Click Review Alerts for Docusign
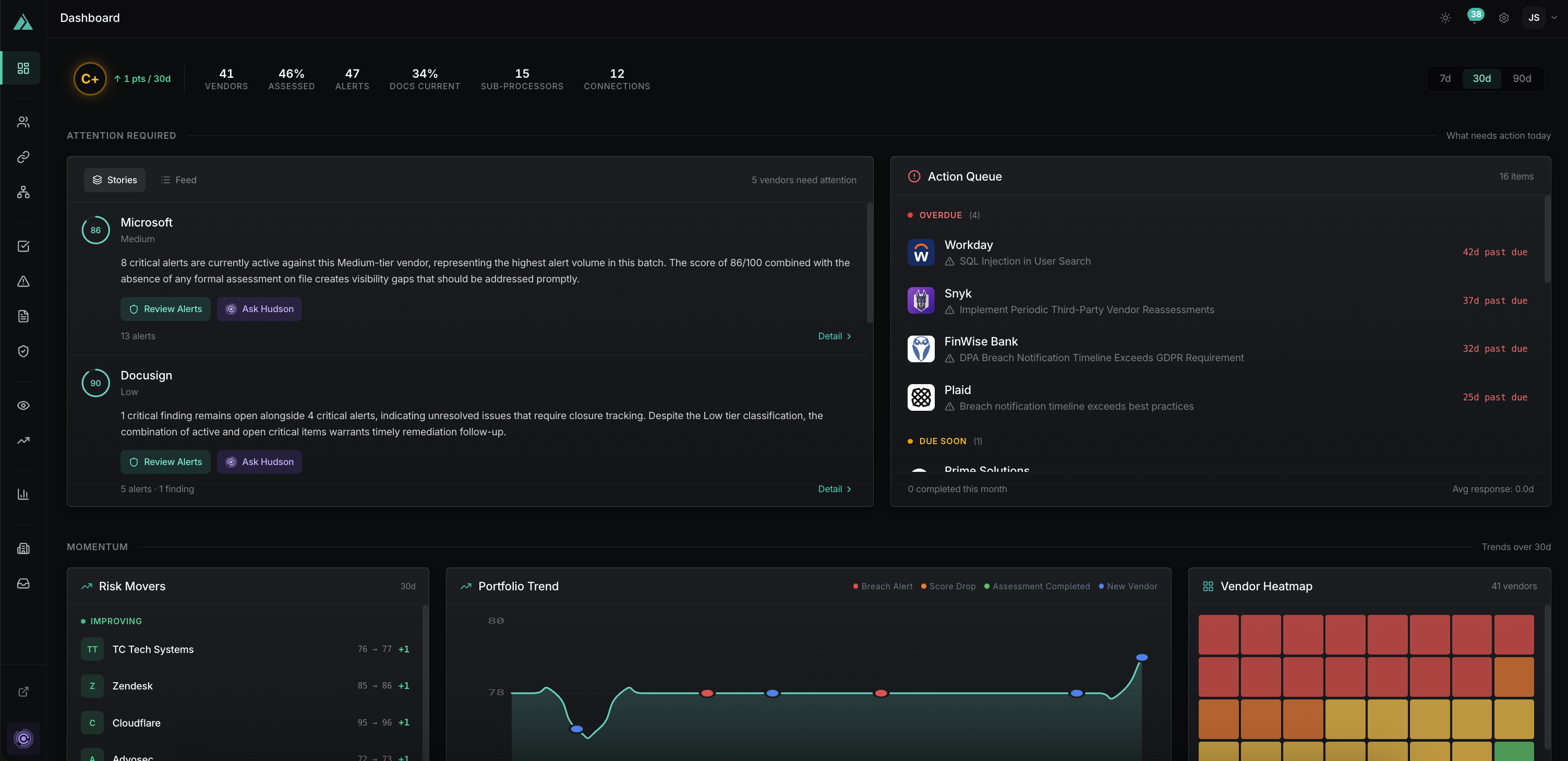This screenshot has width=1568, height=761. [x=165, y=462]
